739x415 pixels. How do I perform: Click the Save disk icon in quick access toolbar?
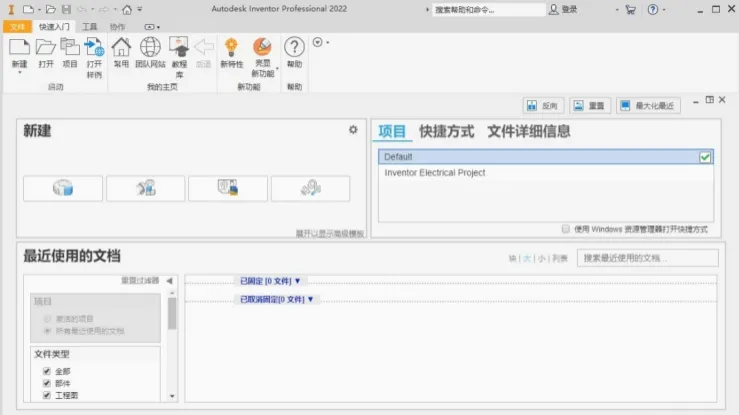pos(66,9)
